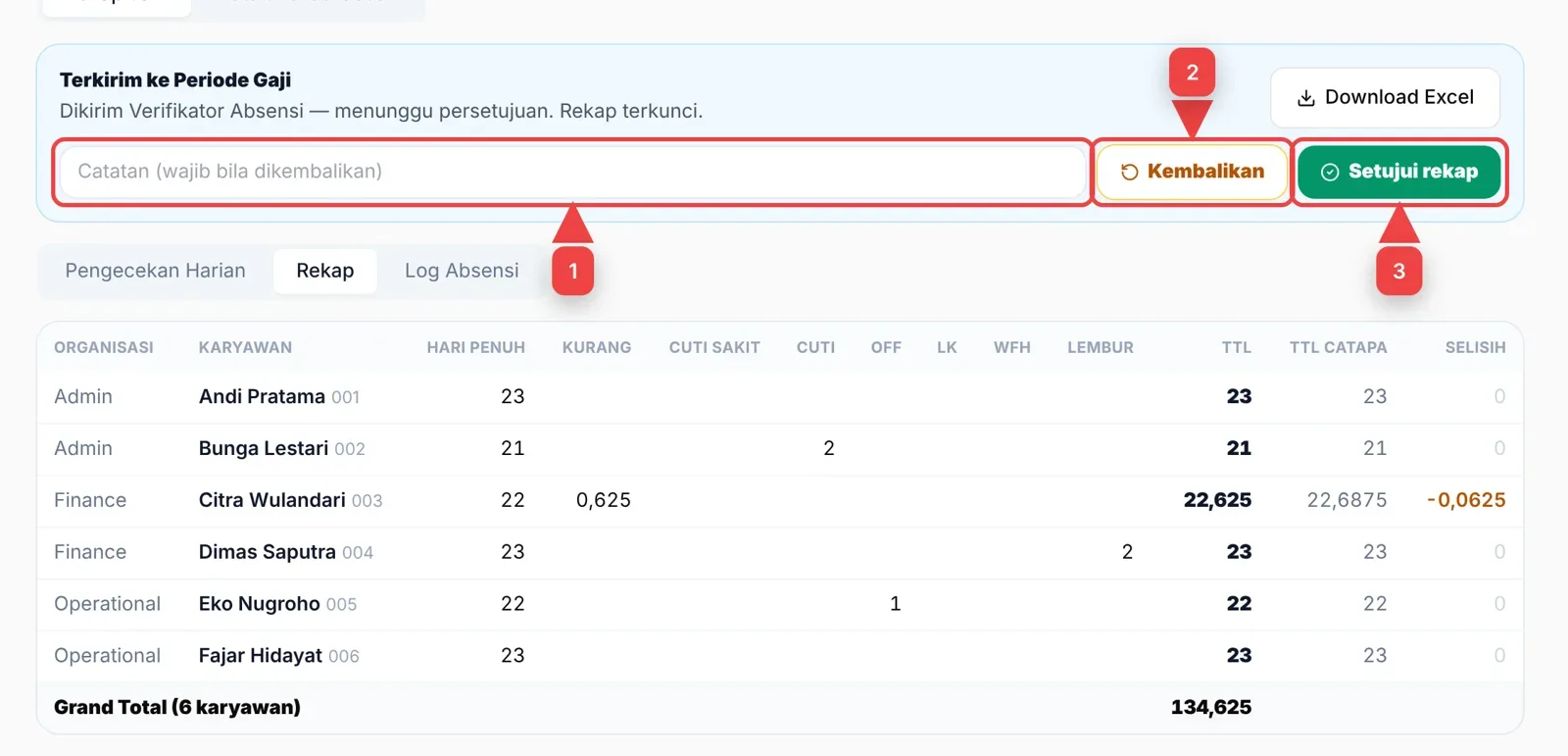Screen dimensions: 1568x756
Task: Click the LK column header
Action: click(947, 347)
